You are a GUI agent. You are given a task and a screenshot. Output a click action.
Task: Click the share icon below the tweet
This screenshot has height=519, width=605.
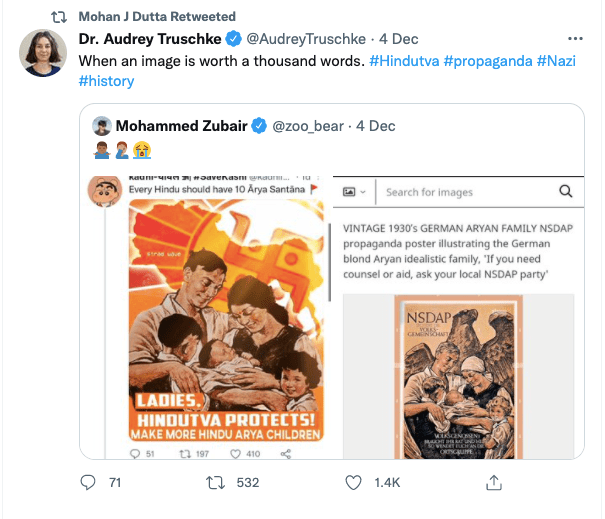point(493,482)
